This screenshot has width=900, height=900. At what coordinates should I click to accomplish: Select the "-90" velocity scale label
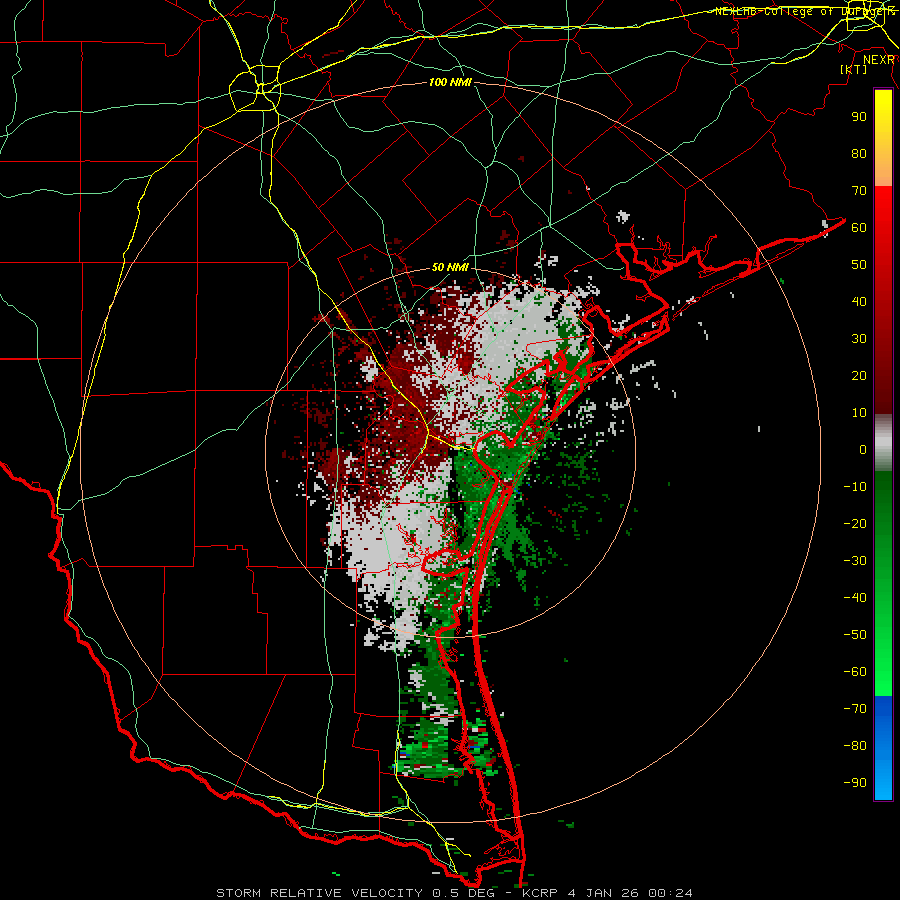pos(855,783)
